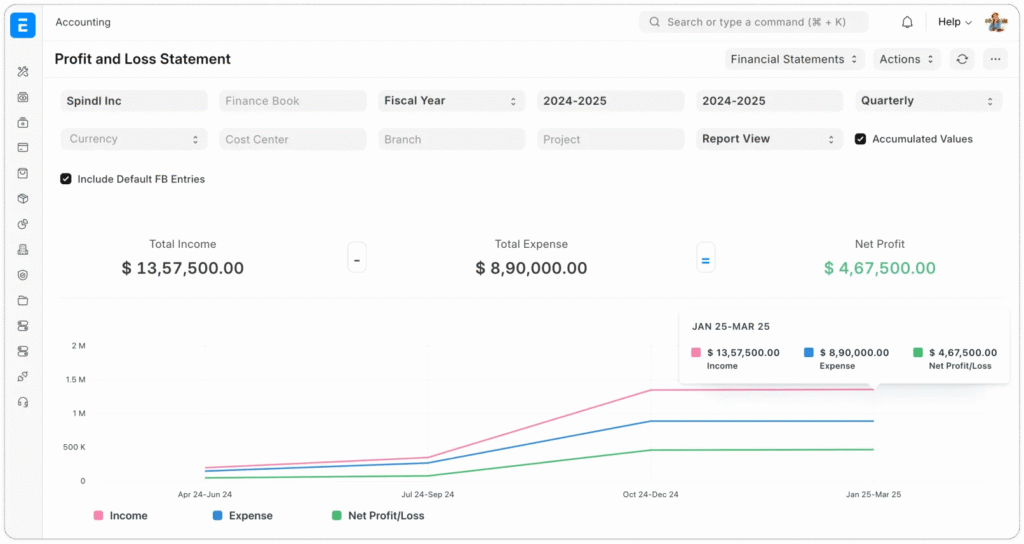Open the Help menu
This screenshot has height=544, width=1024.
(x=954, y=22)
